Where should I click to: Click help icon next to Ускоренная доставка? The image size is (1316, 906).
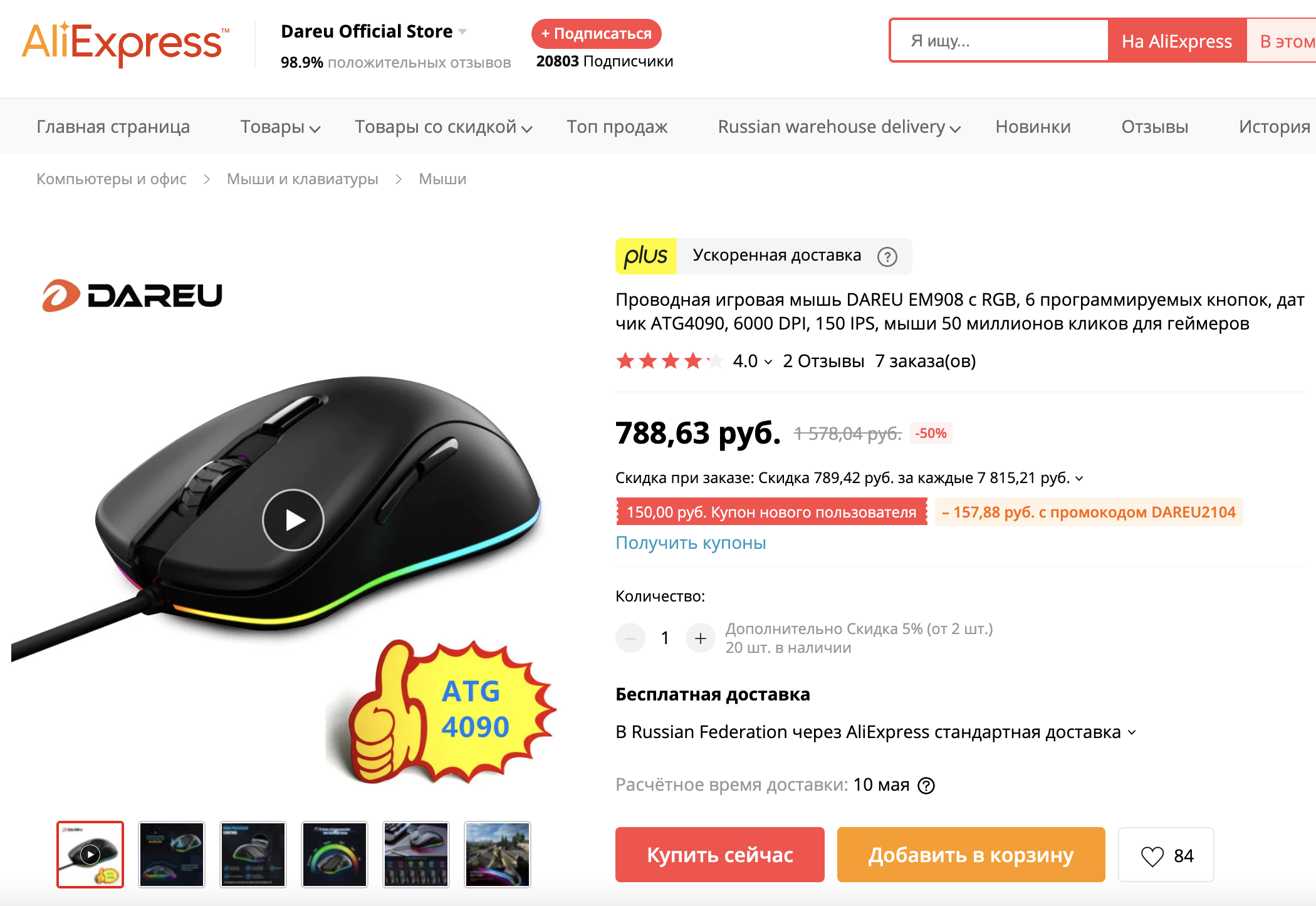887,256
